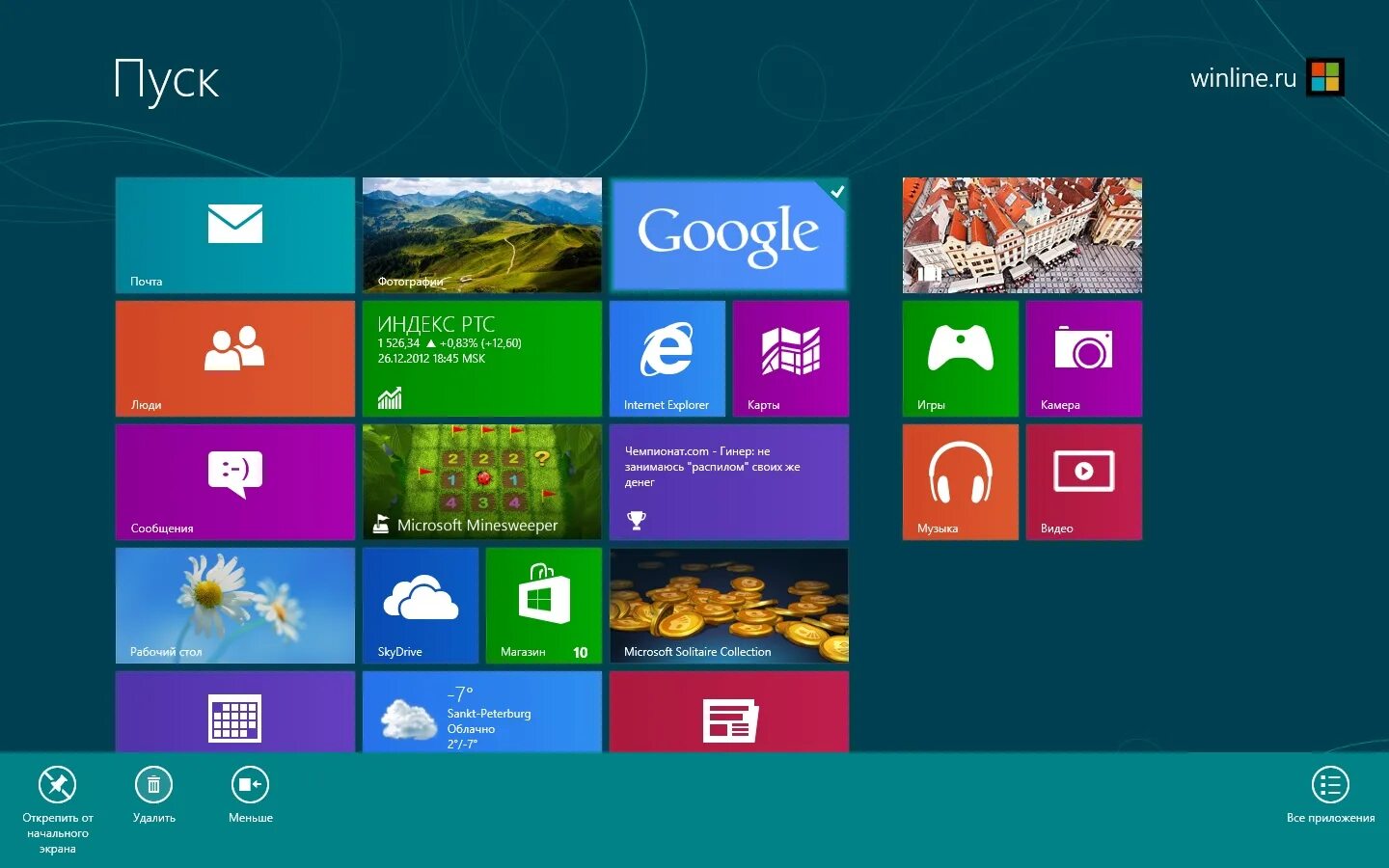Launch Internet Explorer tile
Viewport: 1389px width, 868px height.
click(667, 359)
